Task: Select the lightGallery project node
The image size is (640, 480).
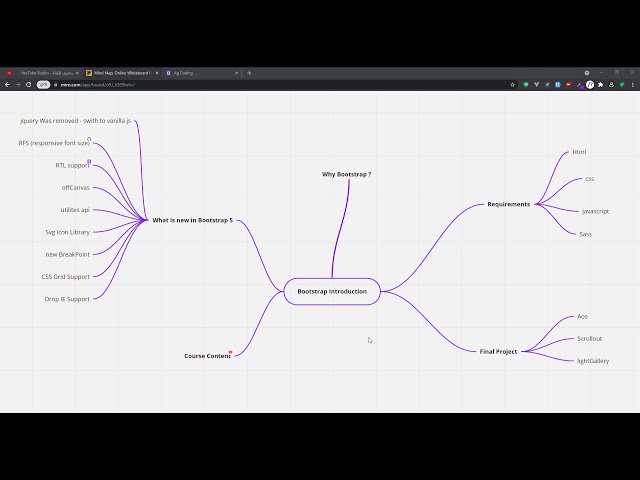Action: click(x=593, y=361)
